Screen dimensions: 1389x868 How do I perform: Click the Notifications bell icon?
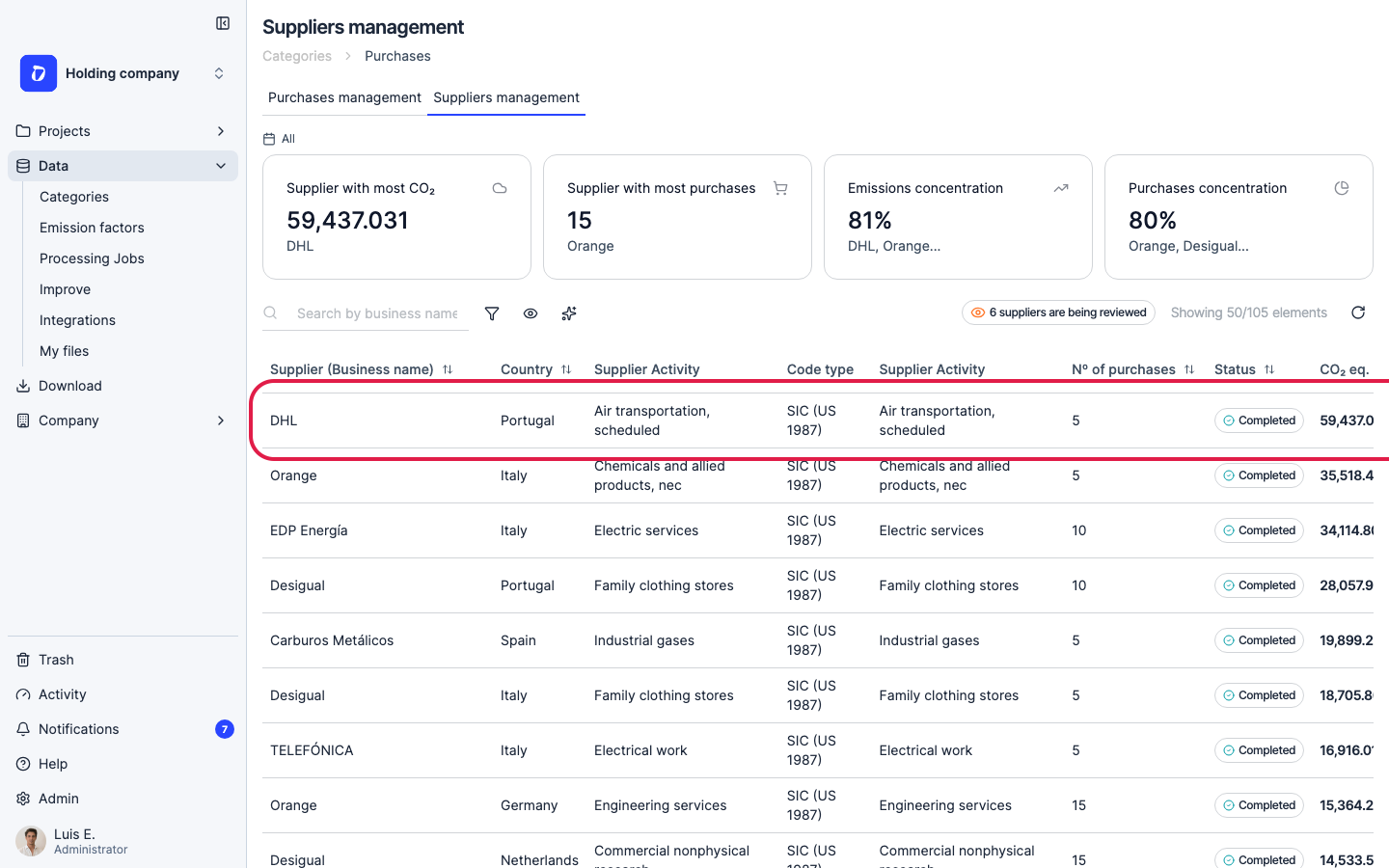pyautogui.click(x=23, y=729)
